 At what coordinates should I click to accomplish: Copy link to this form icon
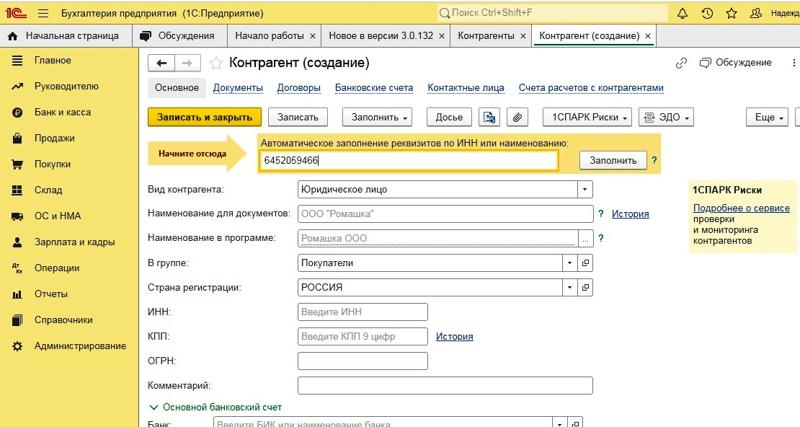point(681,63)
